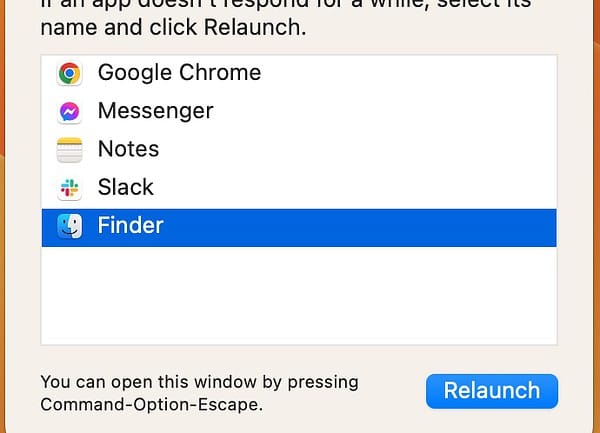Click the Finder face icon
The image size is (600, 433).
[x=69, y=226]
